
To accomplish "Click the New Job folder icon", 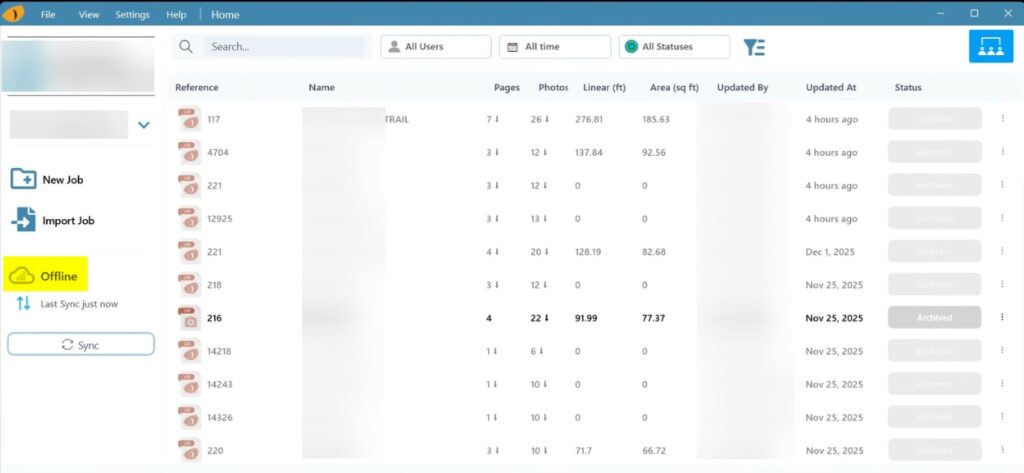I will coord(23,179).
